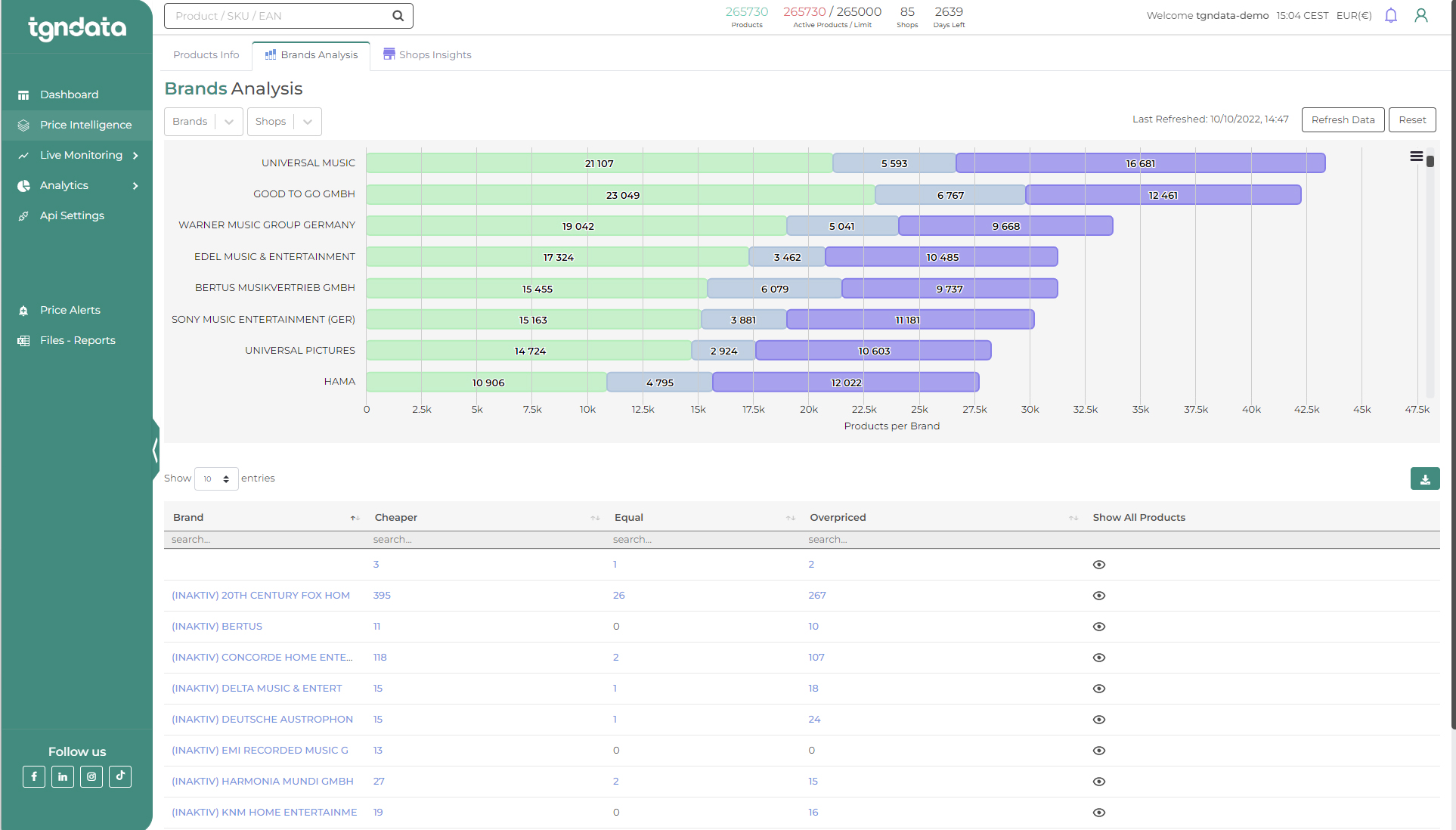Change the entries-per-page selector
The width and height of the screenshot is (1456, 830).
[x=216, y=478]
